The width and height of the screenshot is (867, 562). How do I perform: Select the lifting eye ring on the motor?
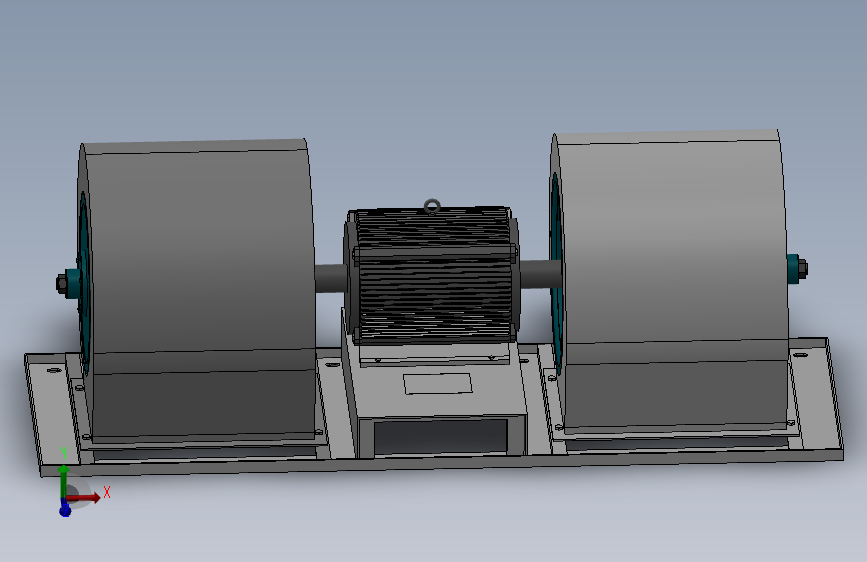click(432, 207)
